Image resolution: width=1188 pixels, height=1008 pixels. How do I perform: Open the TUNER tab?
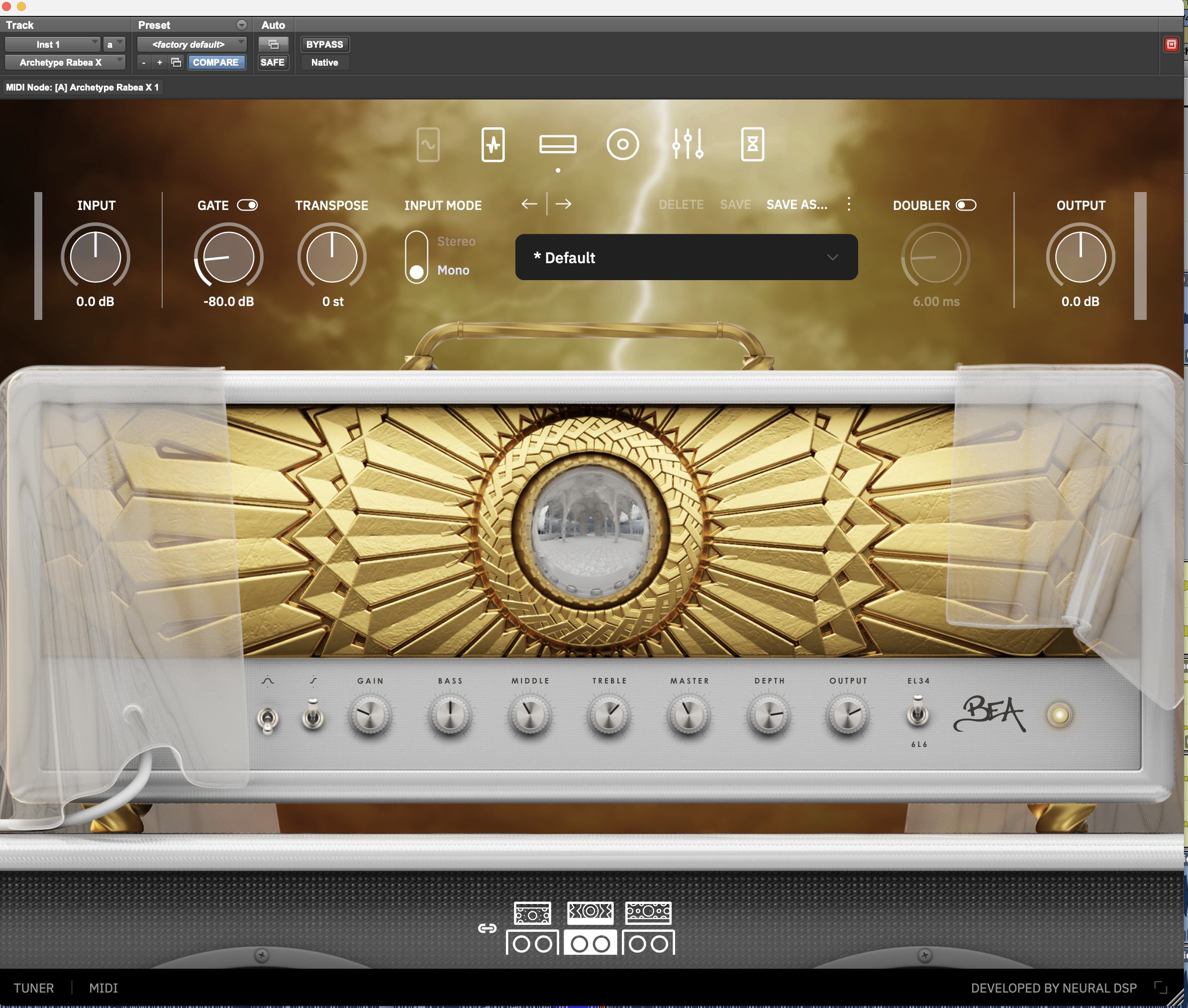[34, 988]
